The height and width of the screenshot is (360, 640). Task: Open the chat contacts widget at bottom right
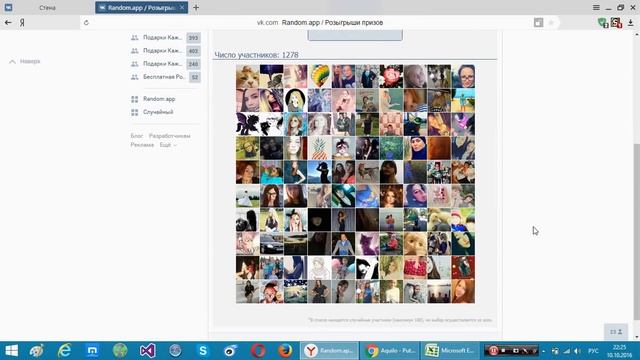(x=616, y=332)
